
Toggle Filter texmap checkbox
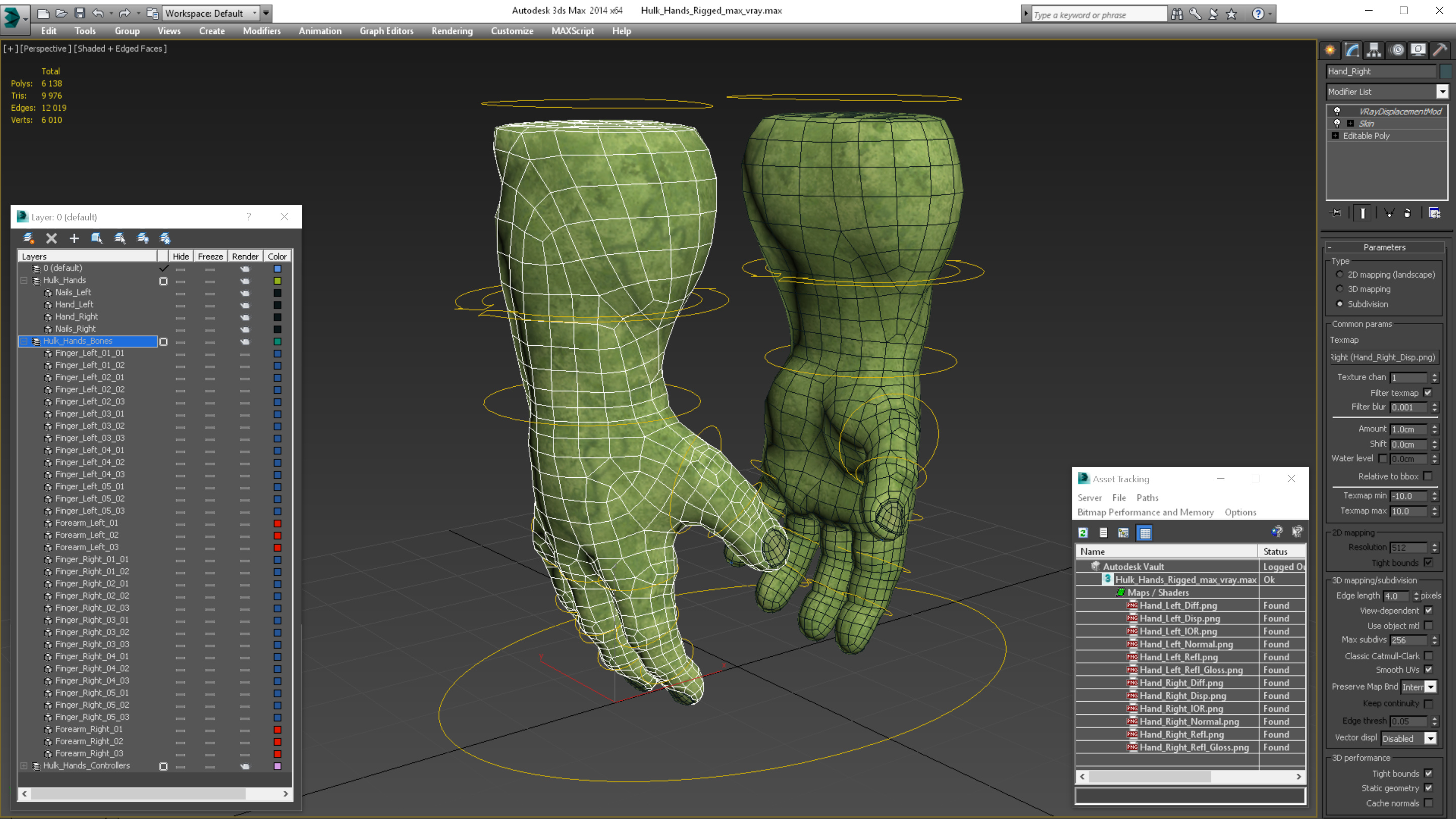[x=1428, y=392]
